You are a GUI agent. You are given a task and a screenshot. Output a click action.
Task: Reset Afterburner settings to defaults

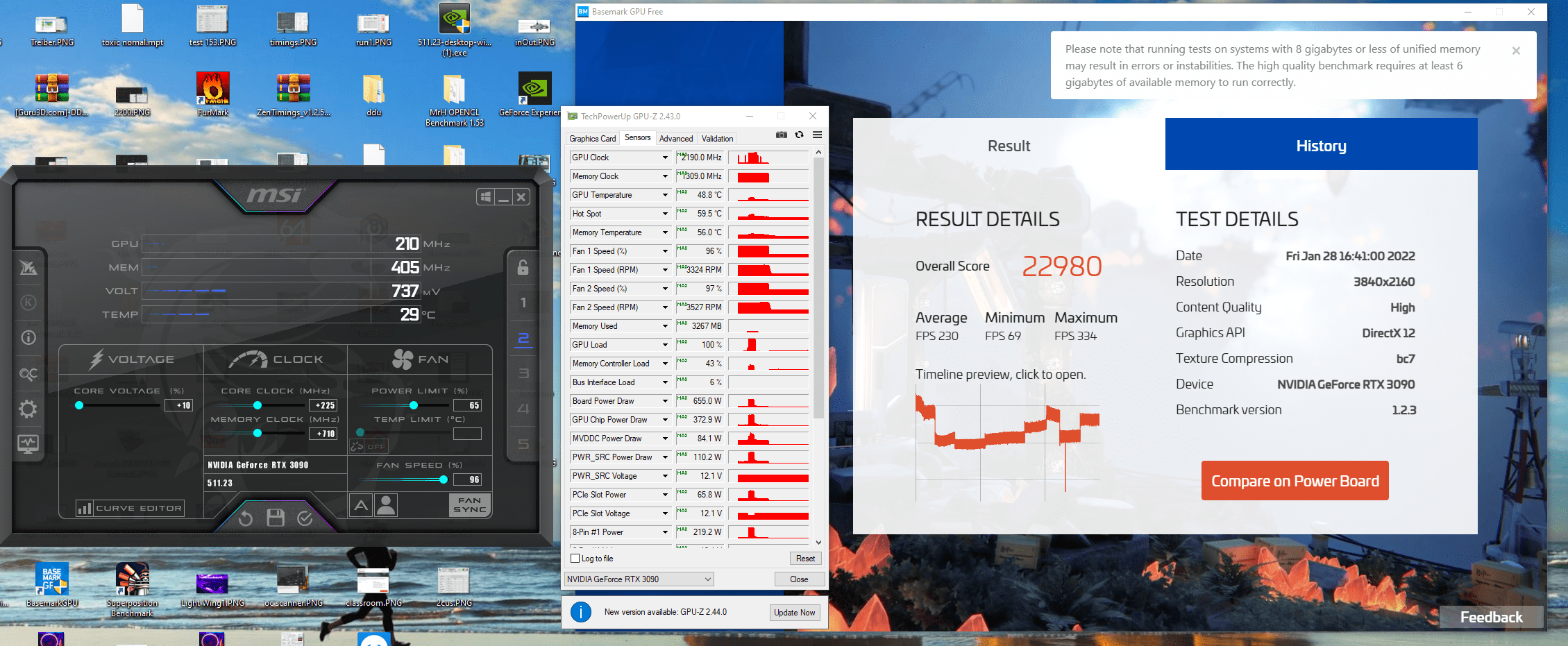click(x=246, y=518)
